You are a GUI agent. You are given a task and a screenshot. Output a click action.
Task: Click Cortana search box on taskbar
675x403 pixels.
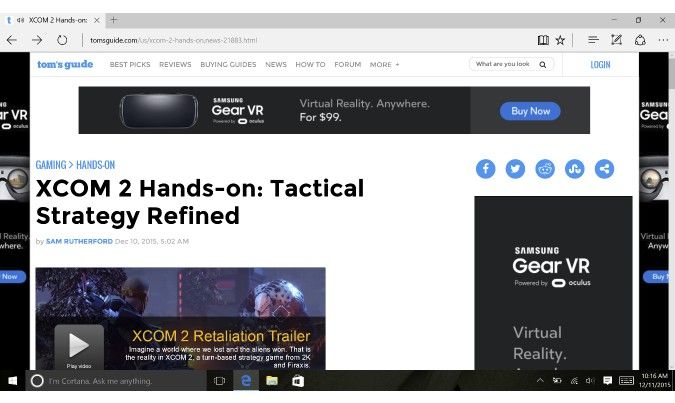[116, 381]
